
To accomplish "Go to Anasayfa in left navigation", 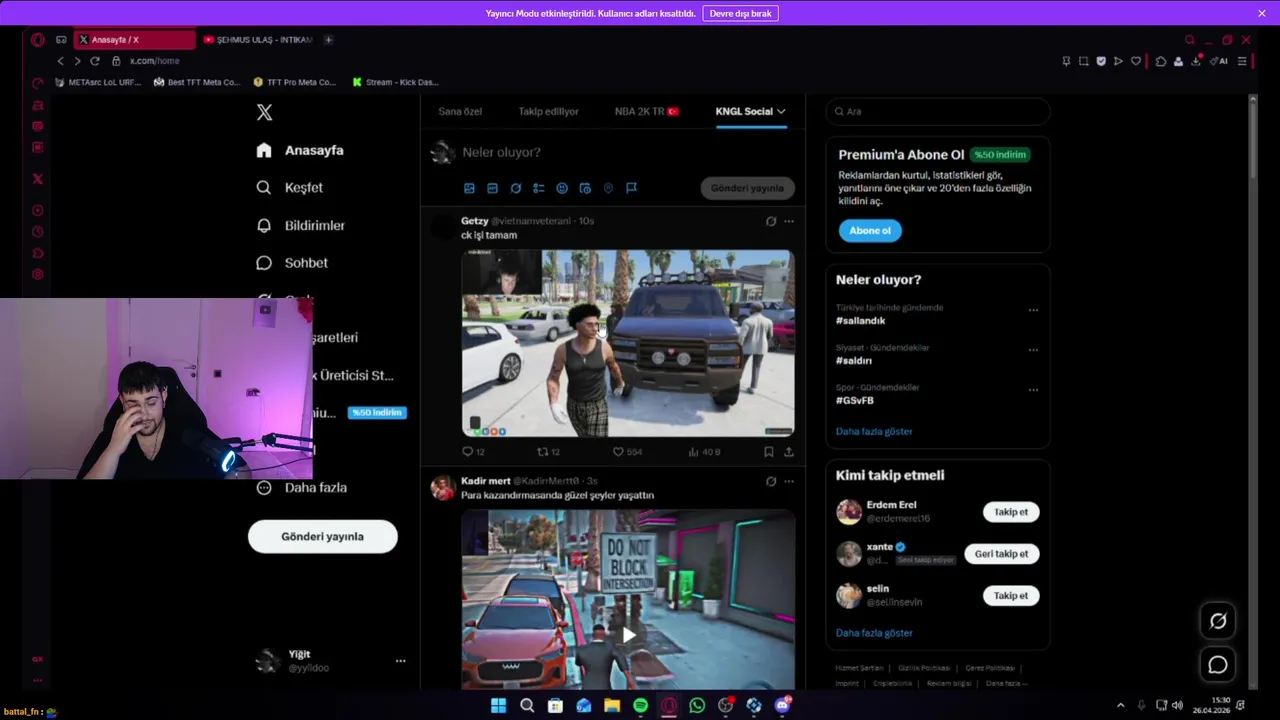I will tap(300, 150).
